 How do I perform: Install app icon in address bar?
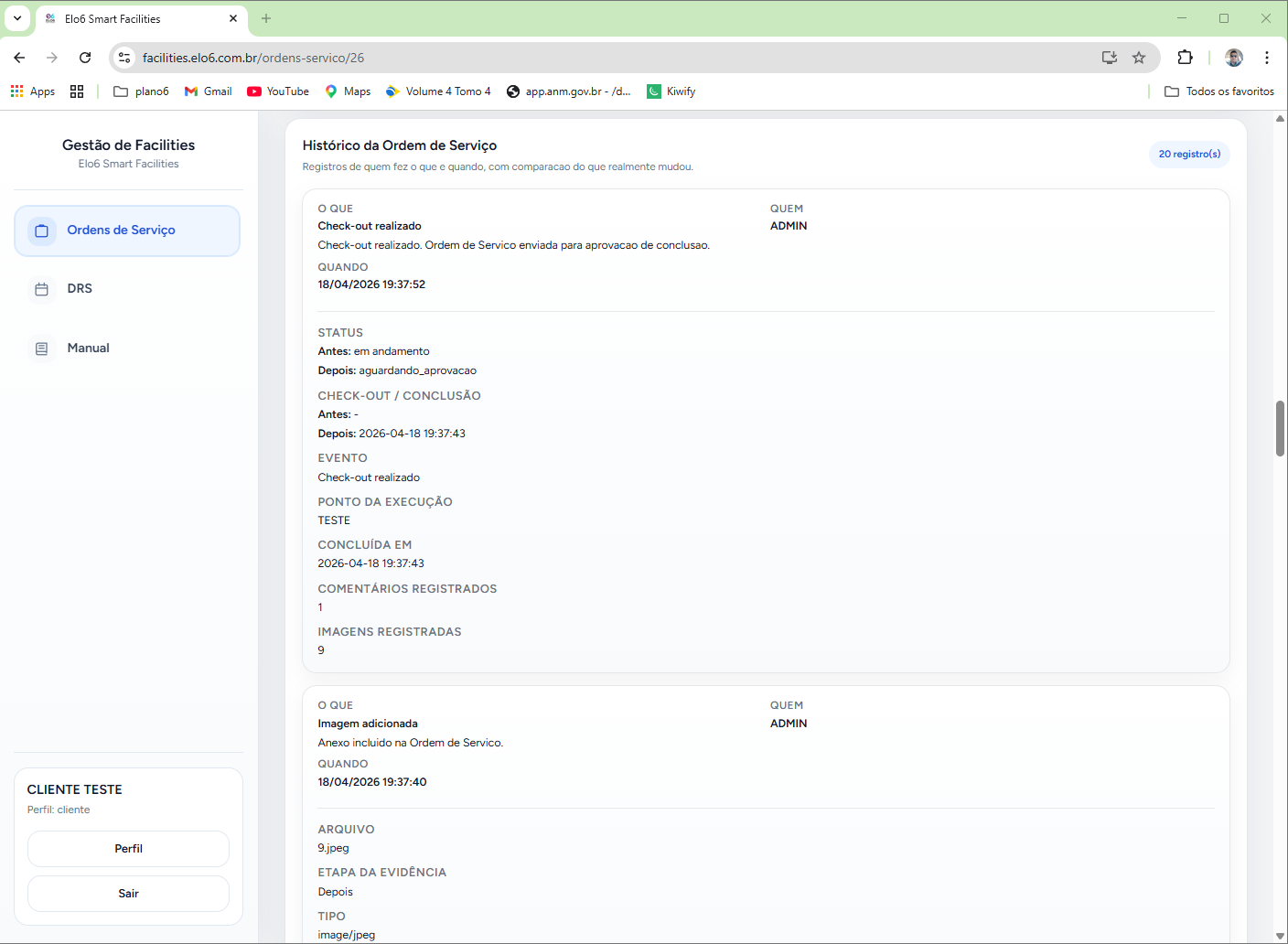[1110, 58]
